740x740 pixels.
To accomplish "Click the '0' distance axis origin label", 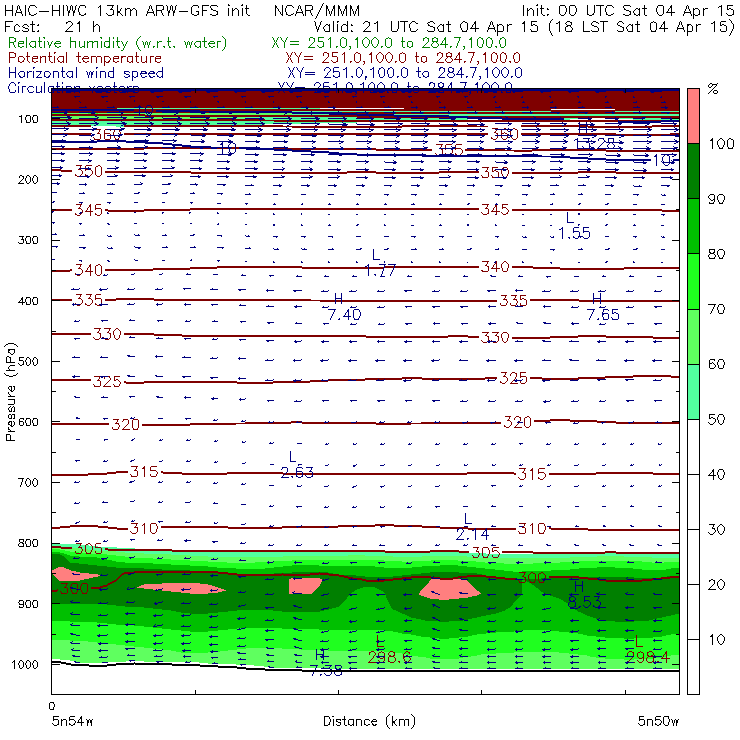I will tap(52, 706).
